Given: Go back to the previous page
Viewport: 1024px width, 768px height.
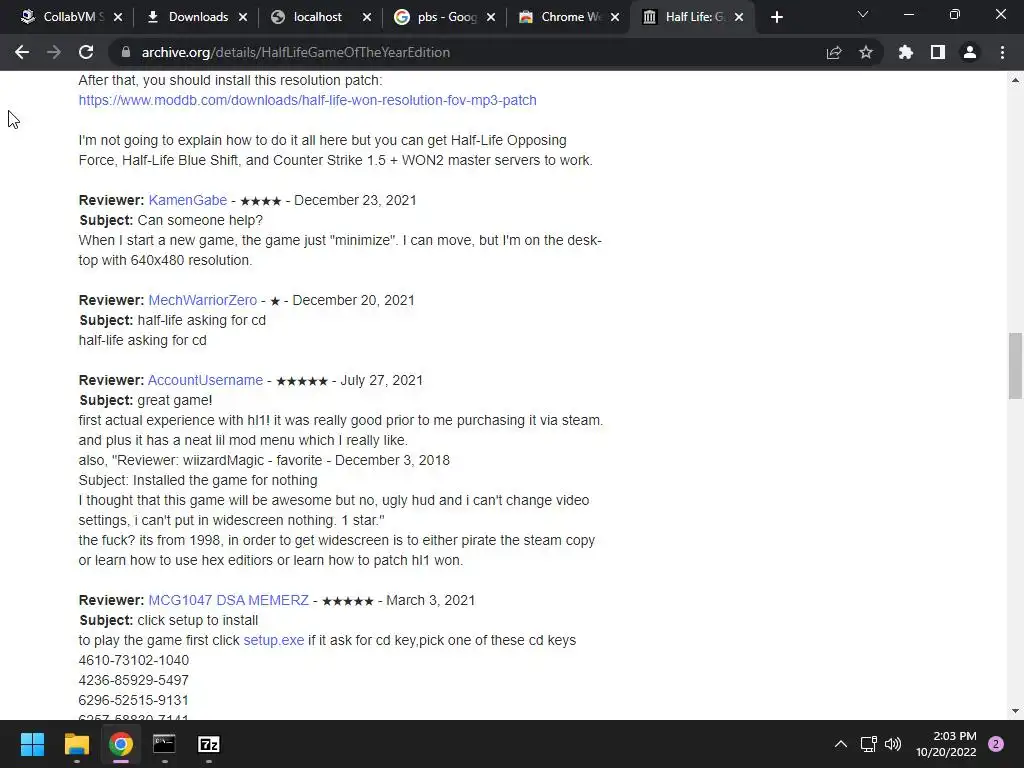Looking at the screenshot, I should pos(22,52).
